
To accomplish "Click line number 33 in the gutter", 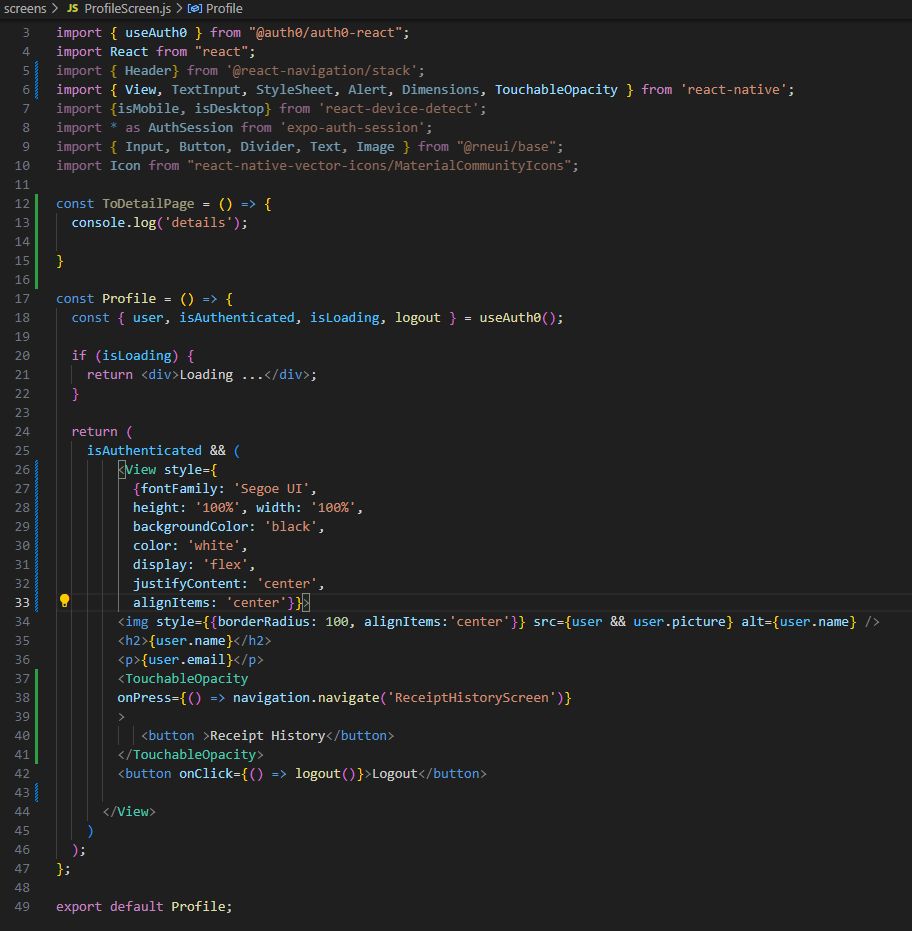I will pyautogui.click(x=22, y=603).
